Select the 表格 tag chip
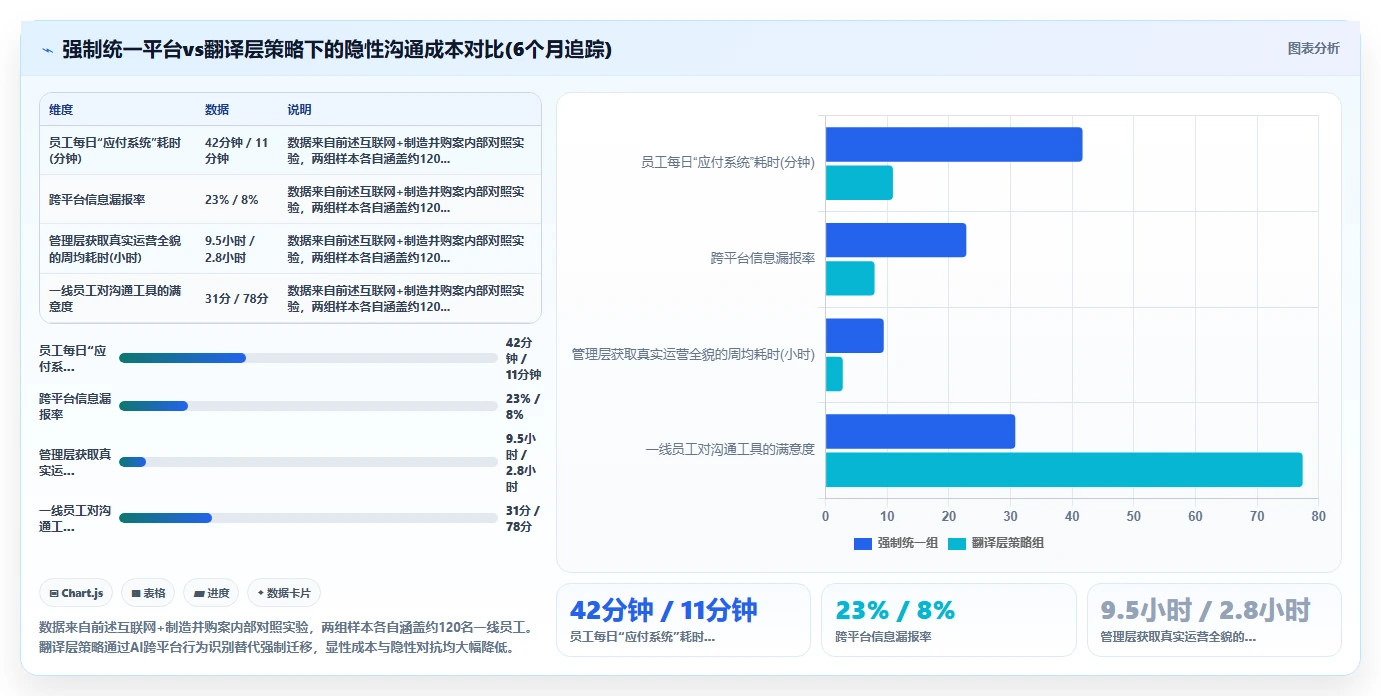The image size is (1381, 696). [148, 593]
